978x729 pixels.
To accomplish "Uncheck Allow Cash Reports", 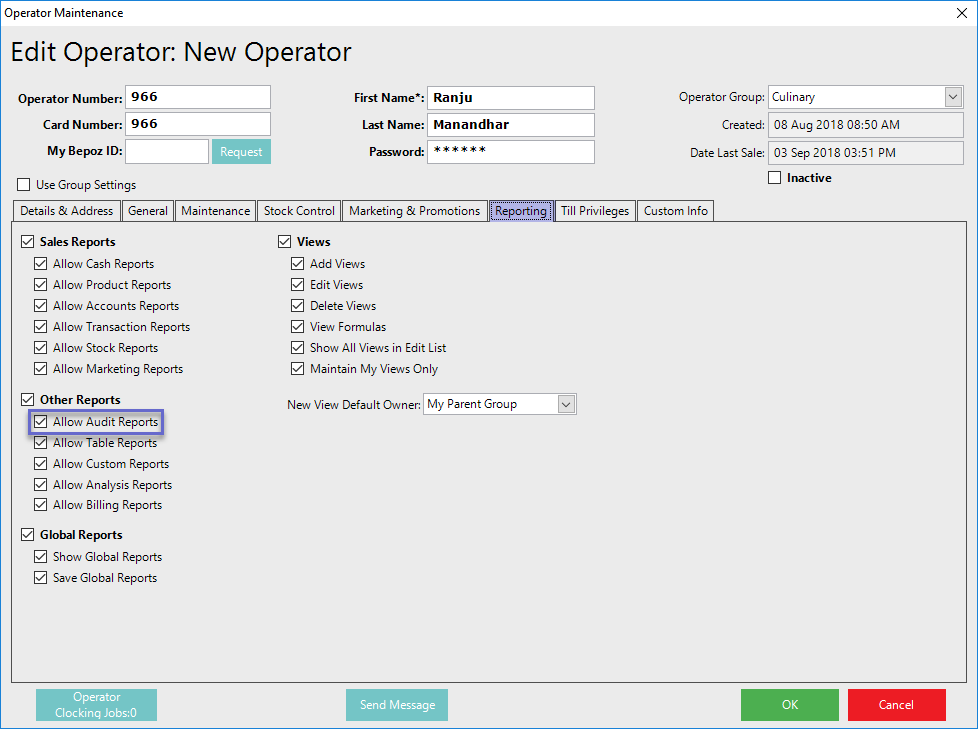I will click(41, 264).
